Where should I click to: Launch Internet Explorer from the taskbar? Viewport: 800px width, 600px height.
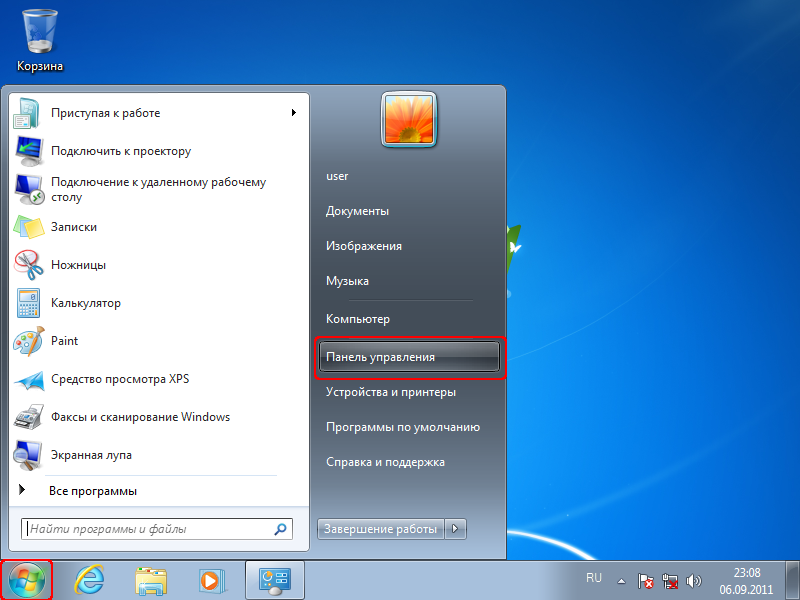[89, 581]
